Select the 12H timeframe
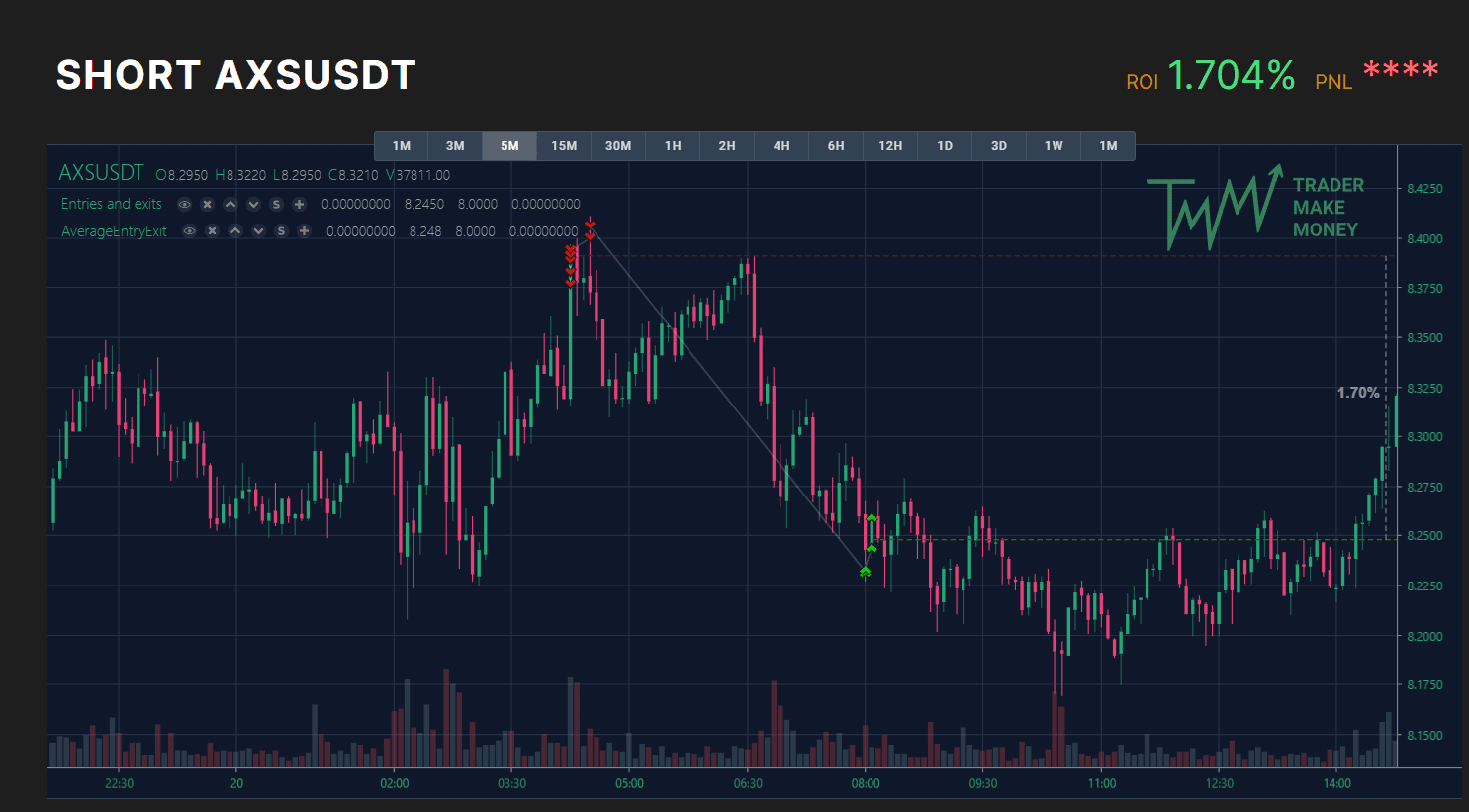Image resolution: width=1469 pixels, height=812 pixels. pyautogui.click(x=890, y=145)
